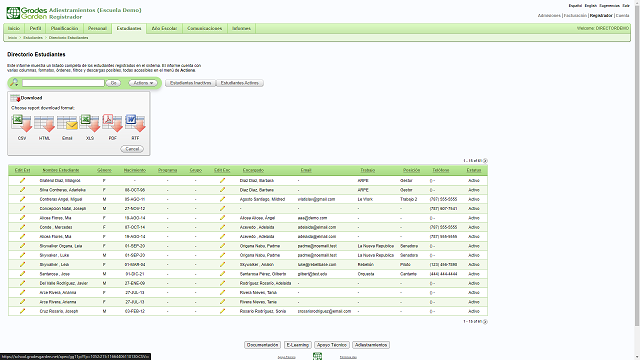Open the Comunicaciones tab
The height and width of the screenshot is (360, 640).
click(x=204, y=28)
